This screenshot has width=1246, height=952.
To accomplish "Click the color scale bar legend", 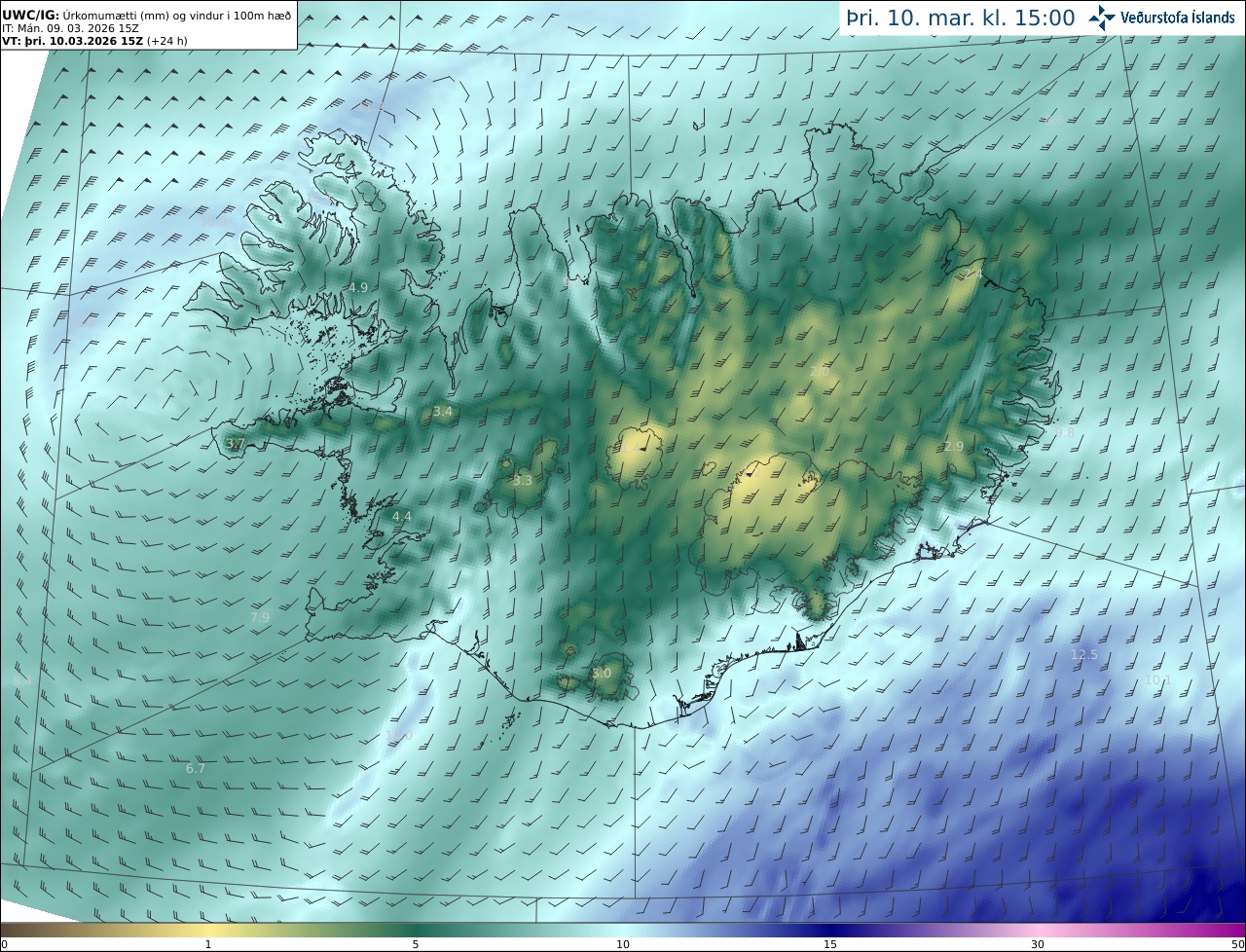I will coord(623,930).
